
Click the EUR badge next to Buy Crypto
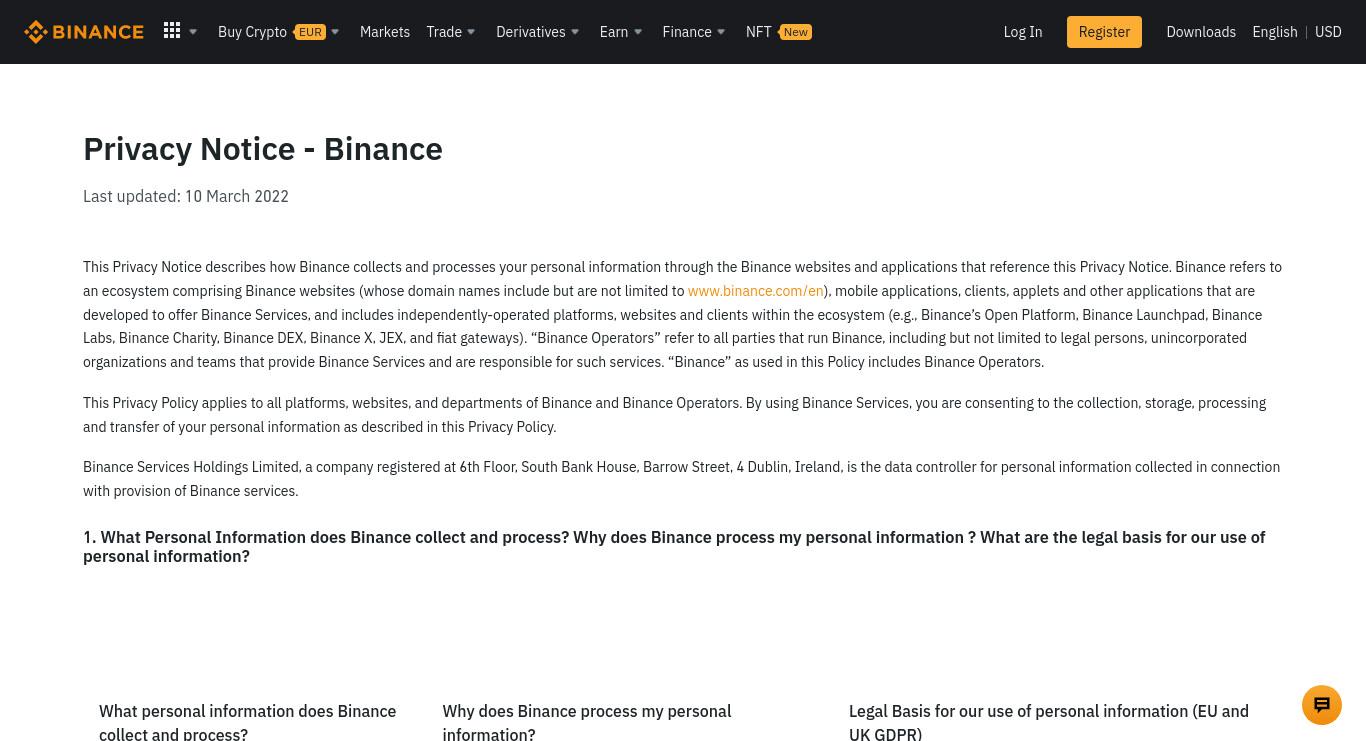point(310,32)
